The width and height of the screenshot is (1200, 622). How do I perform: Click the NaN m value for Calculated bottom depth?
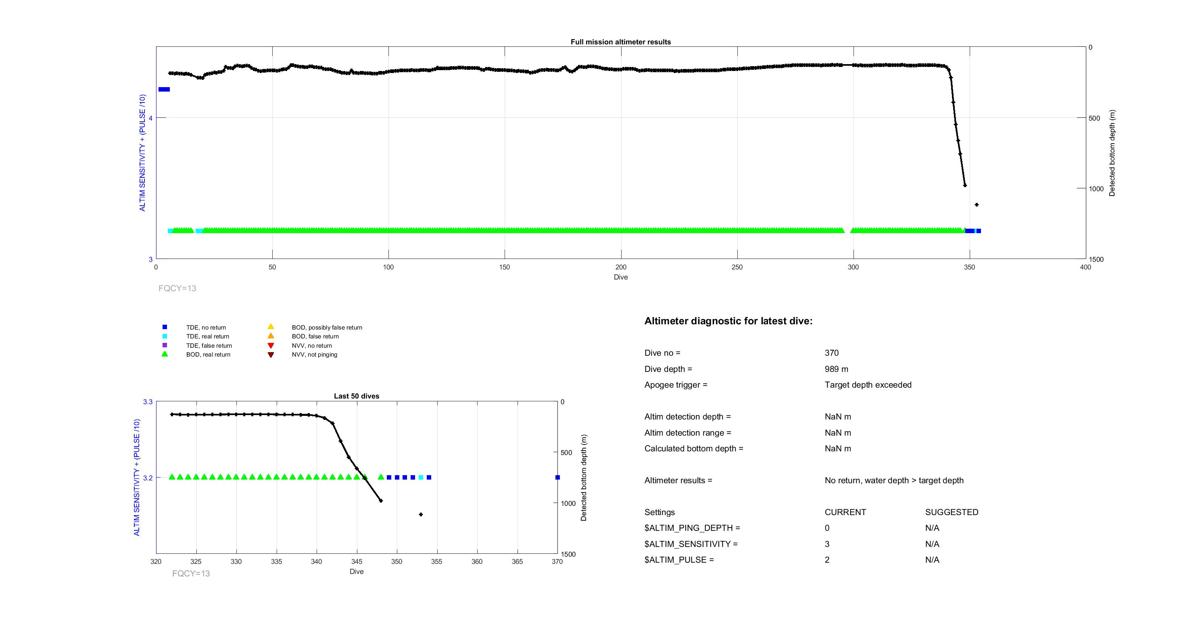(837, 449)
